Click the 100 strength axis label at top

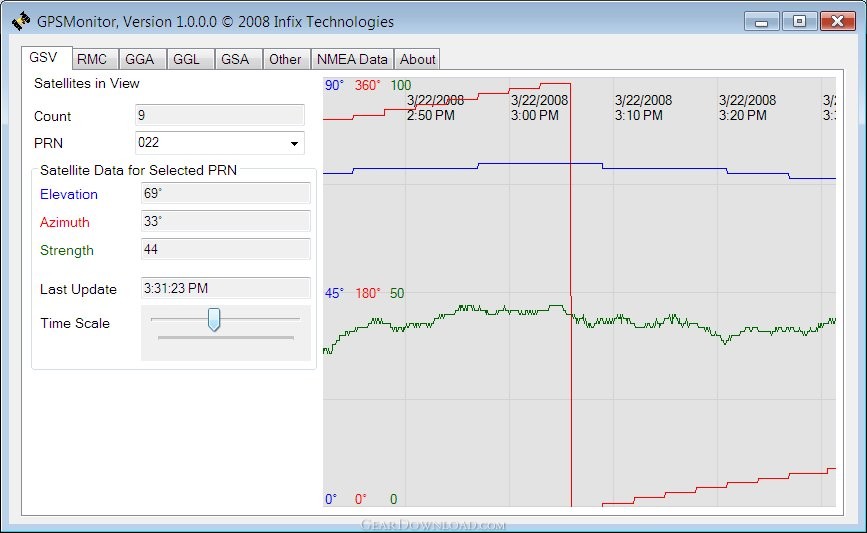(x=401, y=85)
